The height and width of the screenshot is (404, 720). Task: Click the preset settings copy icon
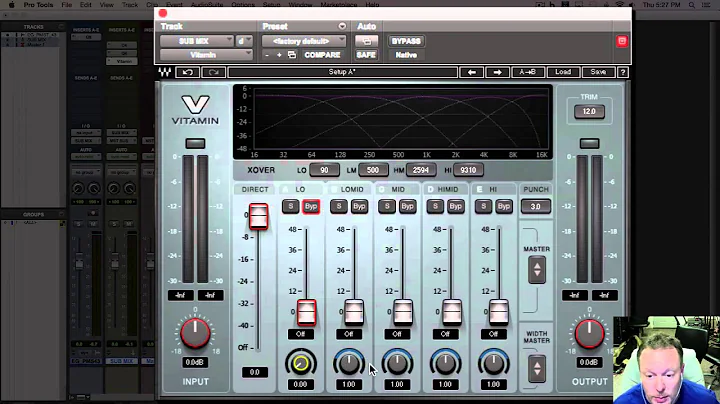[292, 55]
